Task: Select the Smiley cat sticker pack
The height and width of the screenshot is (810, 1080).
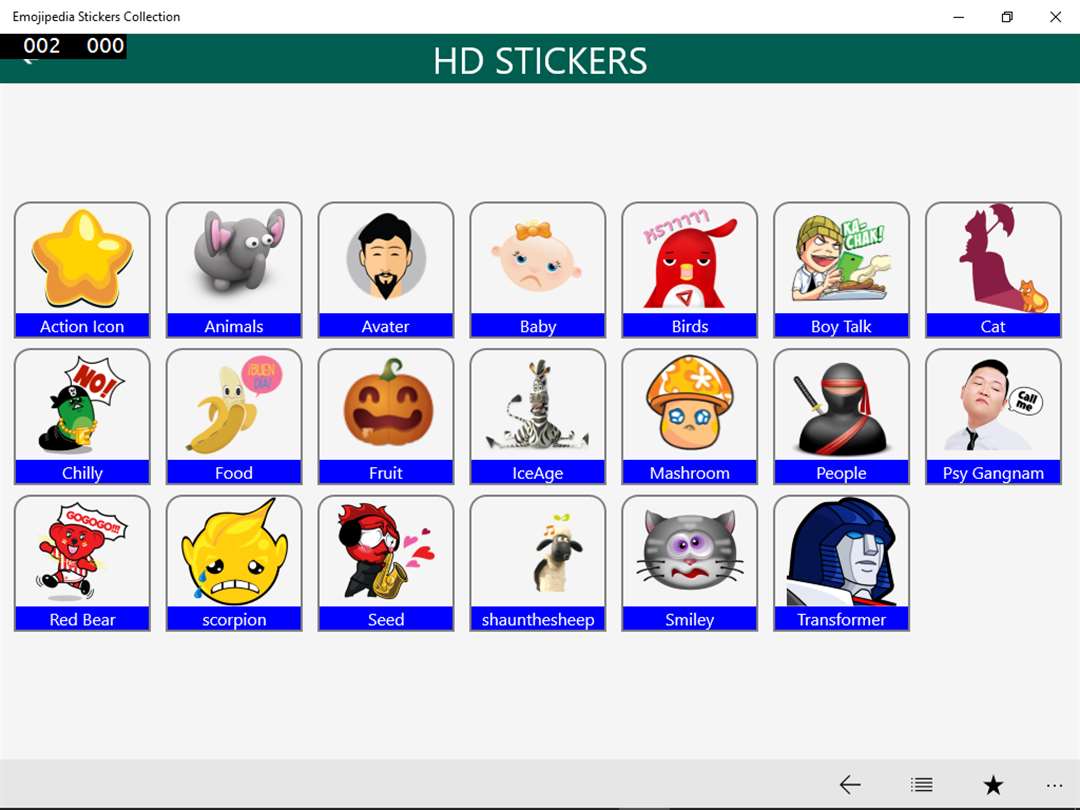Action: click(689, 563)
